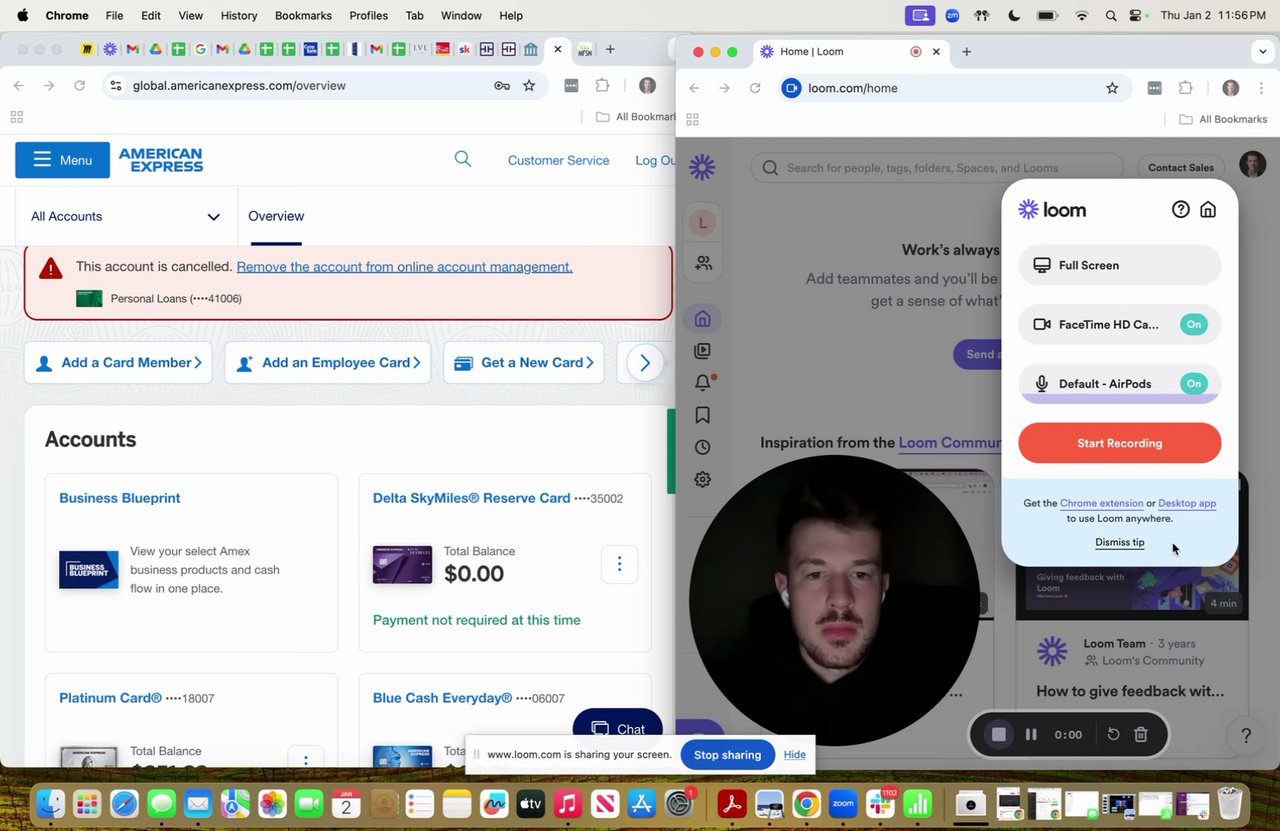Click the Amex search magnifier icon

[462, 159]
